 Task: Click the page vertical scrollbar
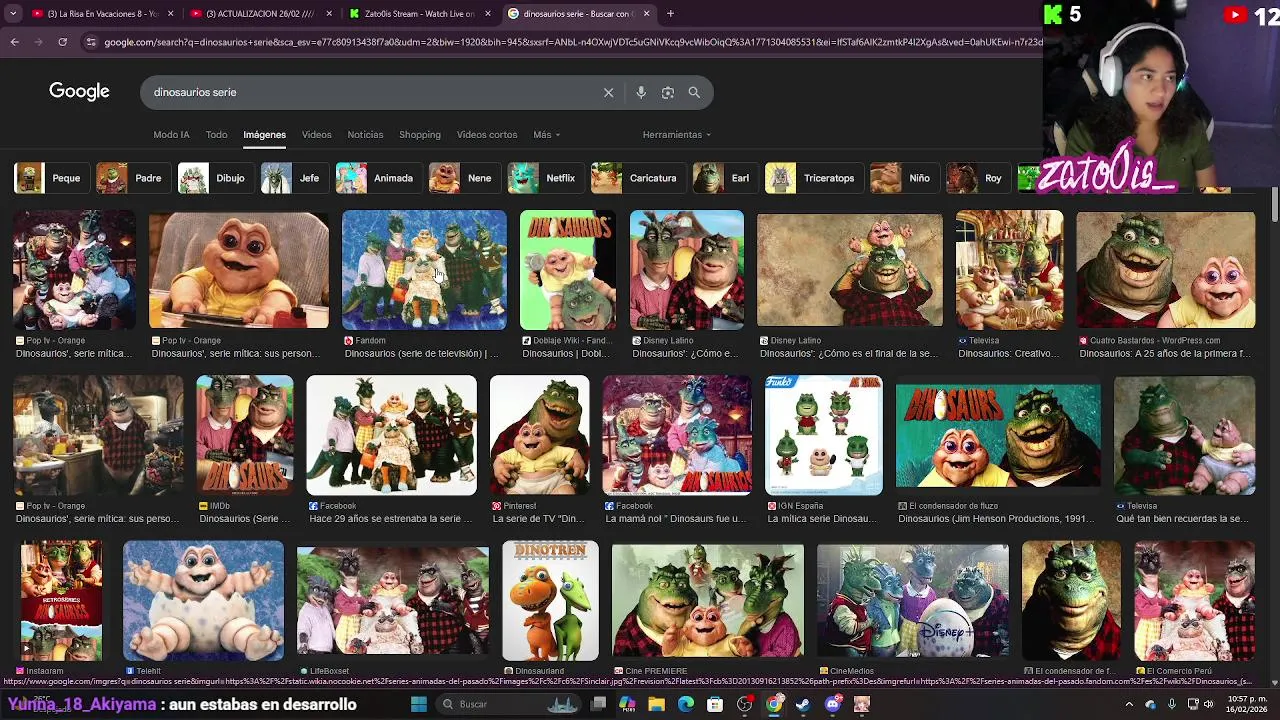tap(1275, 205)
